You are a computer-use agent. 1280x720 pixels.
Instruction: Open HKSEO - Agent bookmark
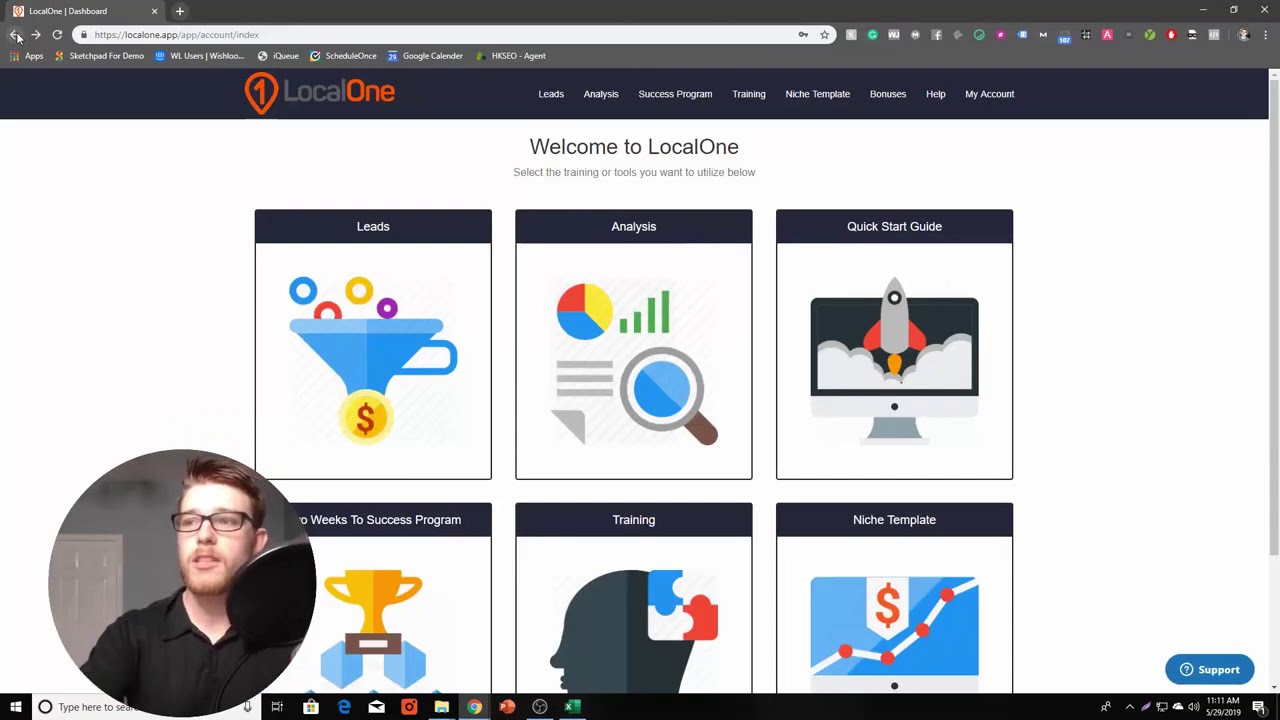coord(510,56)
